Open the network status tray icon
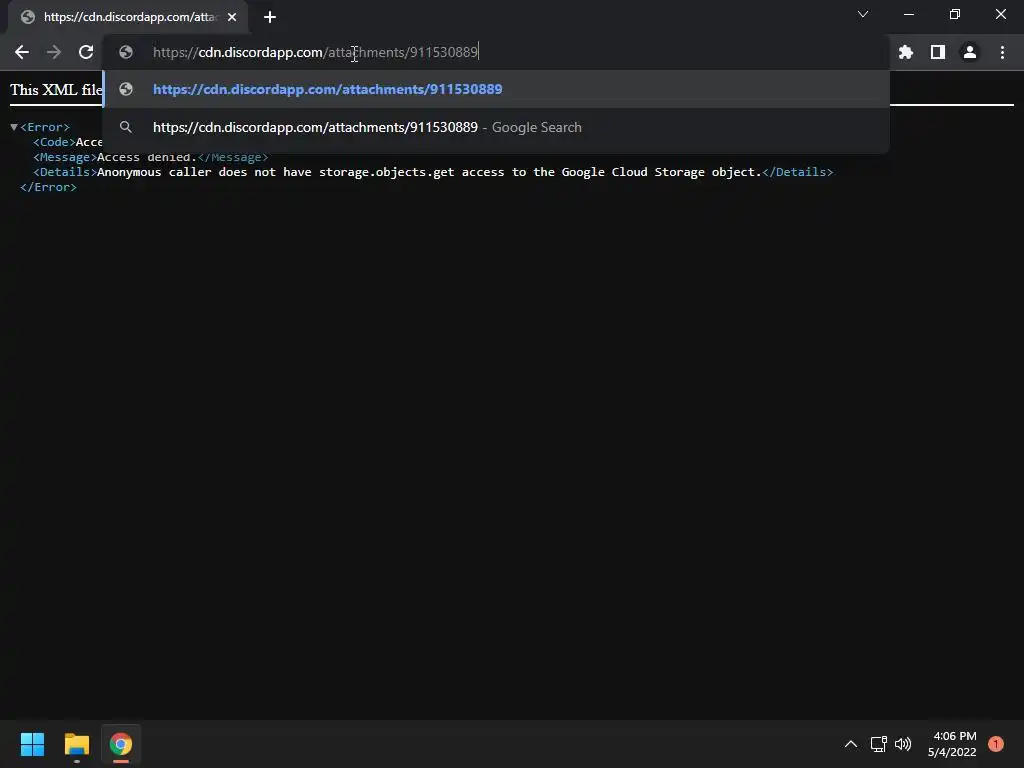The width and height of the screenshot is (1024, 768). tap(878, 744)
